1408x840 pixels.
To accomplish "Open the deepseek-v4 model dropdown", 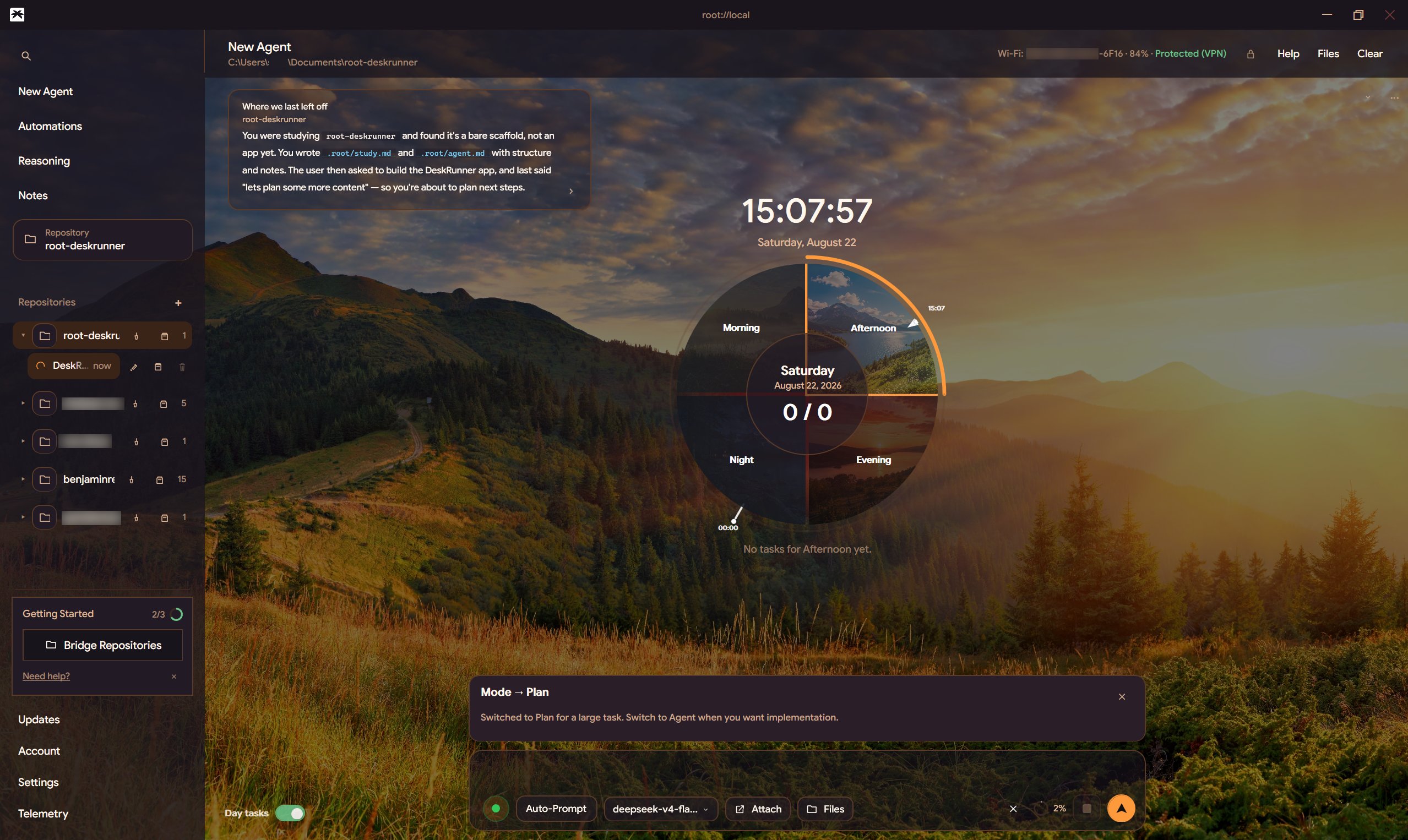I will click(x=660, y=809).
